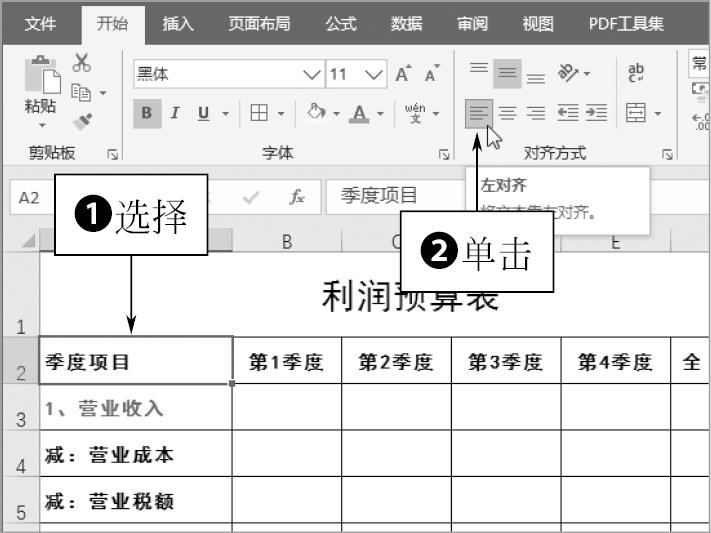
Task: Switch to the 开始 ribbon tab
Action: [x=112, y=24]
